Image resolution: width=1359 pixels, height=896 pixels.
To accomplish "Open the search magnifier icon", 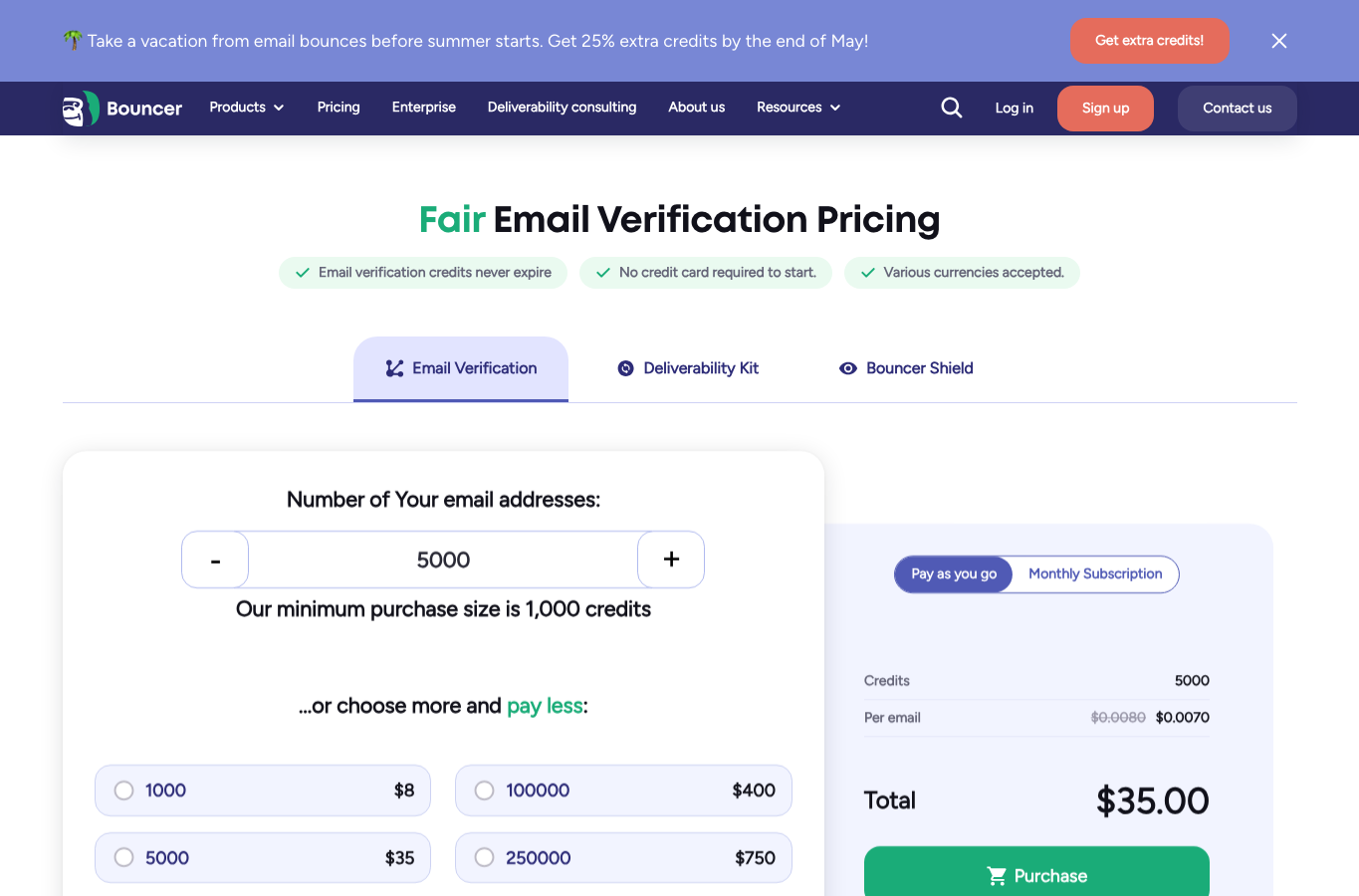I will pyautogui.click(x=952, y=108).
